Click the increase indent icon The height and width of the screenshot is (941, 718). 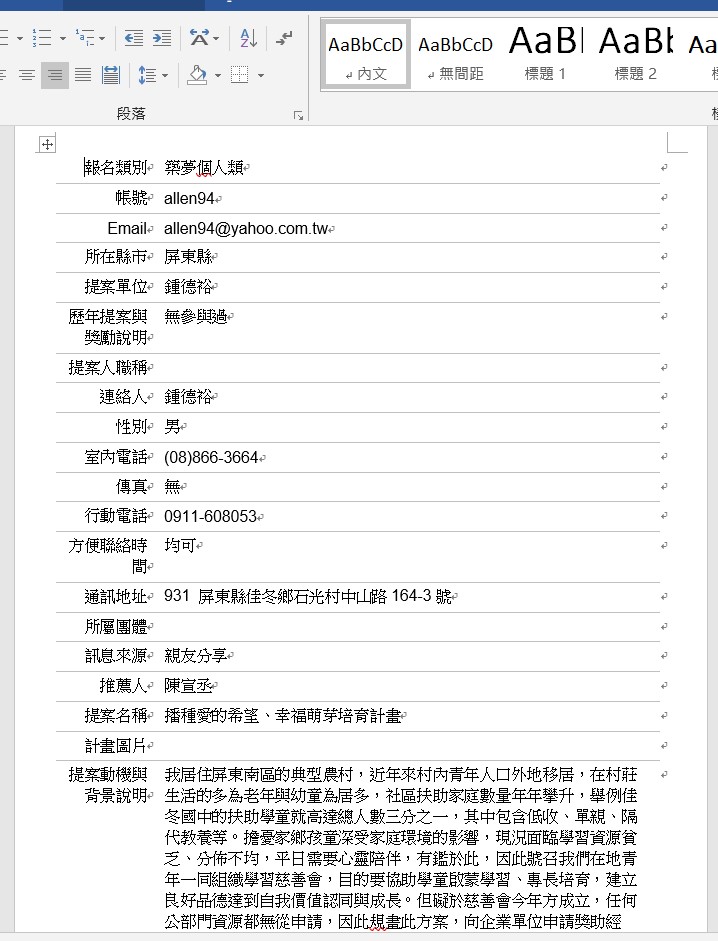[x=161, y=38]
